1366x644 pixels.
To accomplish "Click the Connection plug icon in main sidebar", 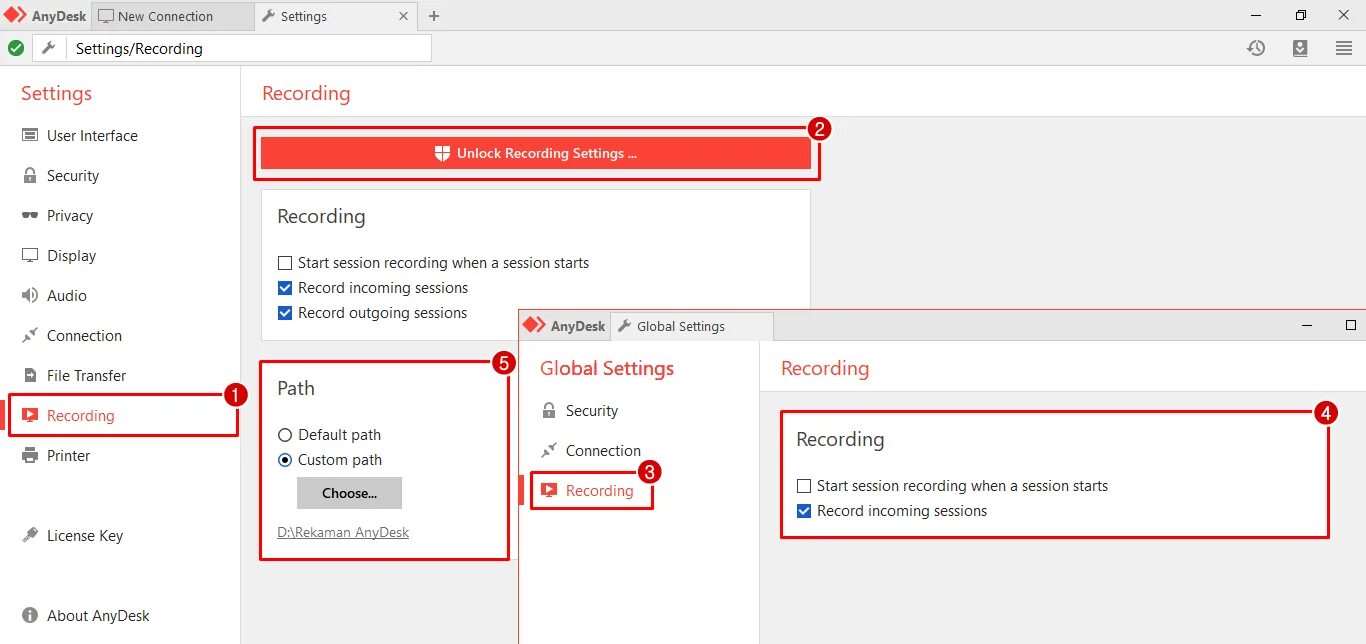I will 30,336.
